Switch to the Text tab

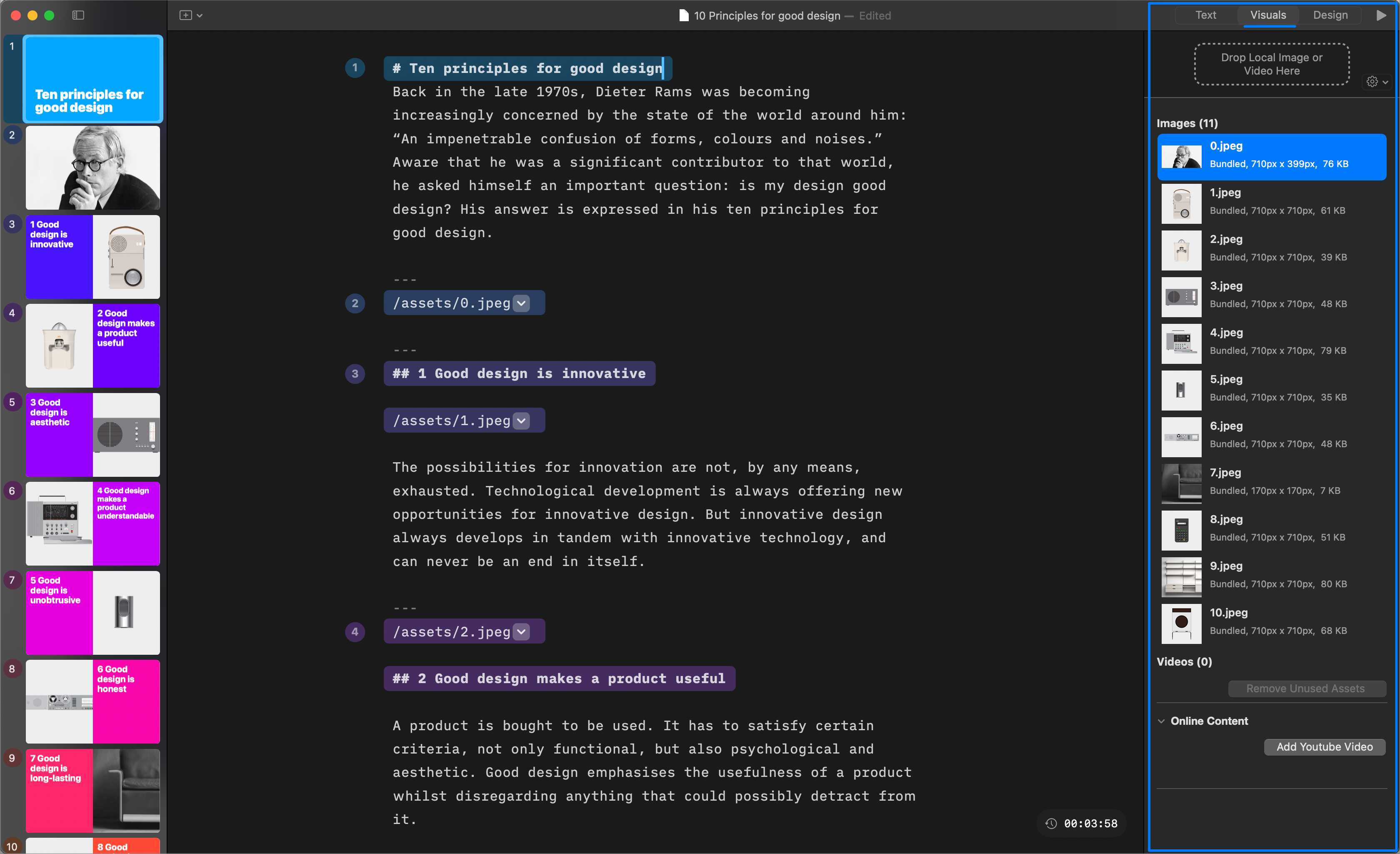pos(1206,15)
